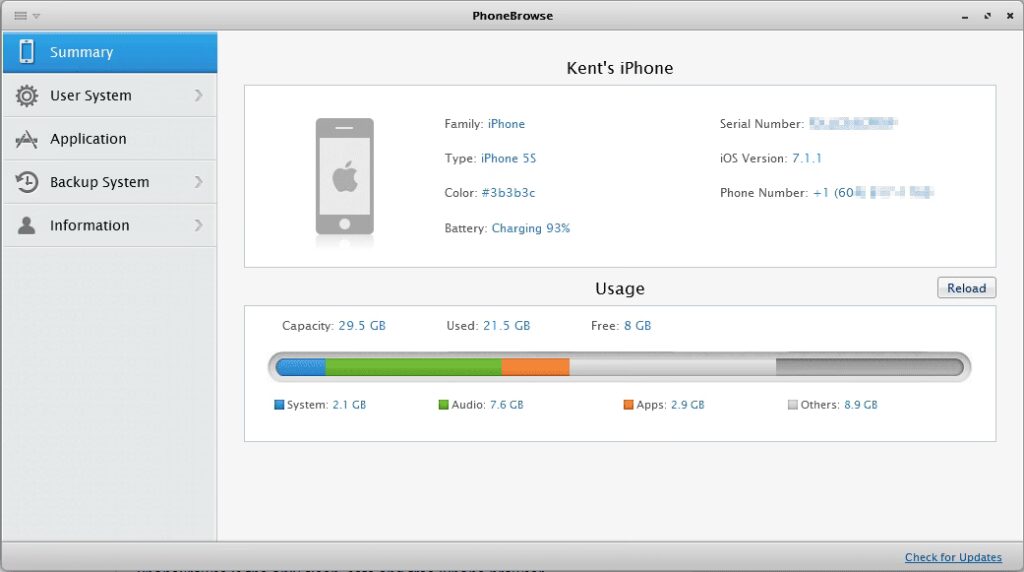Click the clock icon for Backup System
This screenshot has width=1024, height=572.
click(27, 182)
